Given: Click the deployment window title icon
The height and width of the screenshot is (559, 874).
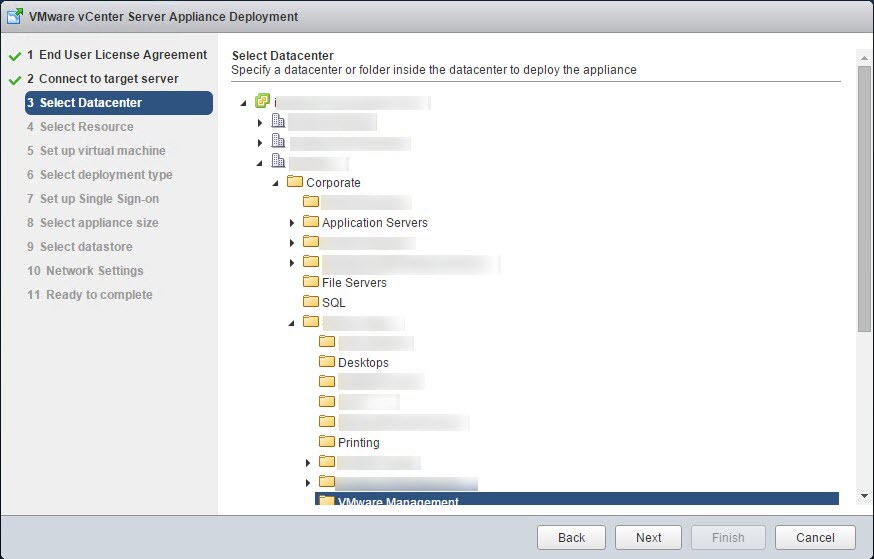Looking at the screenshot, I should coord(15,16).
